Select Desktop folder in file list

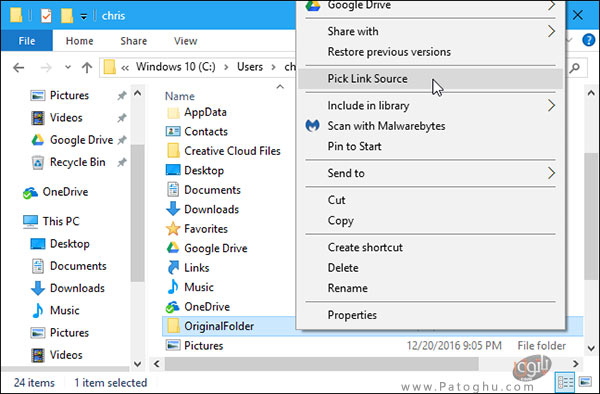(204, 170)
